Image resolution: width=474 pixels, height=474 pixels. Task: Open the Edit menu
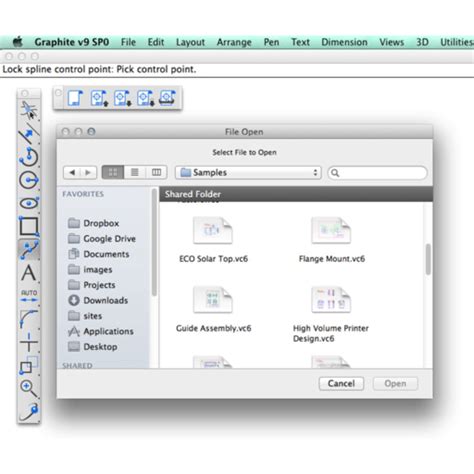pos(156,42)
